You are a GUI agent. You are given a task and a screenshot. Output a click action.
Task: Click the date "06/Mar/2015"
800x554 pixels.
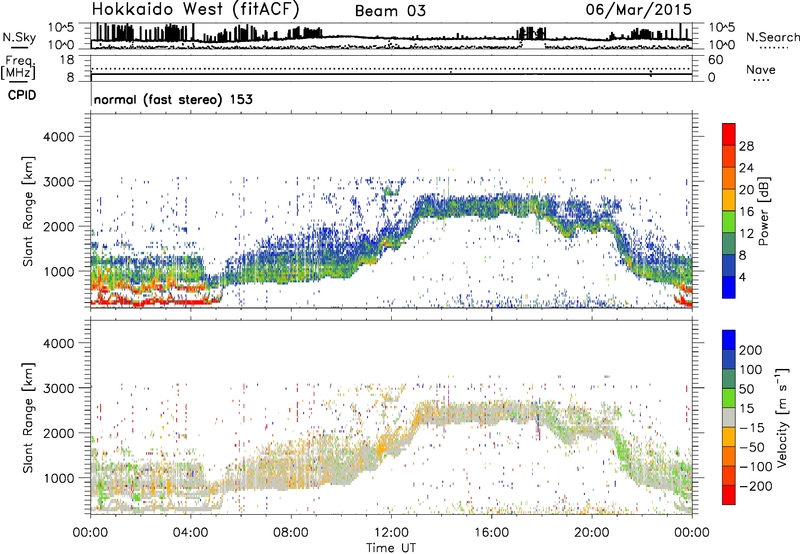(x=638, y=9)
